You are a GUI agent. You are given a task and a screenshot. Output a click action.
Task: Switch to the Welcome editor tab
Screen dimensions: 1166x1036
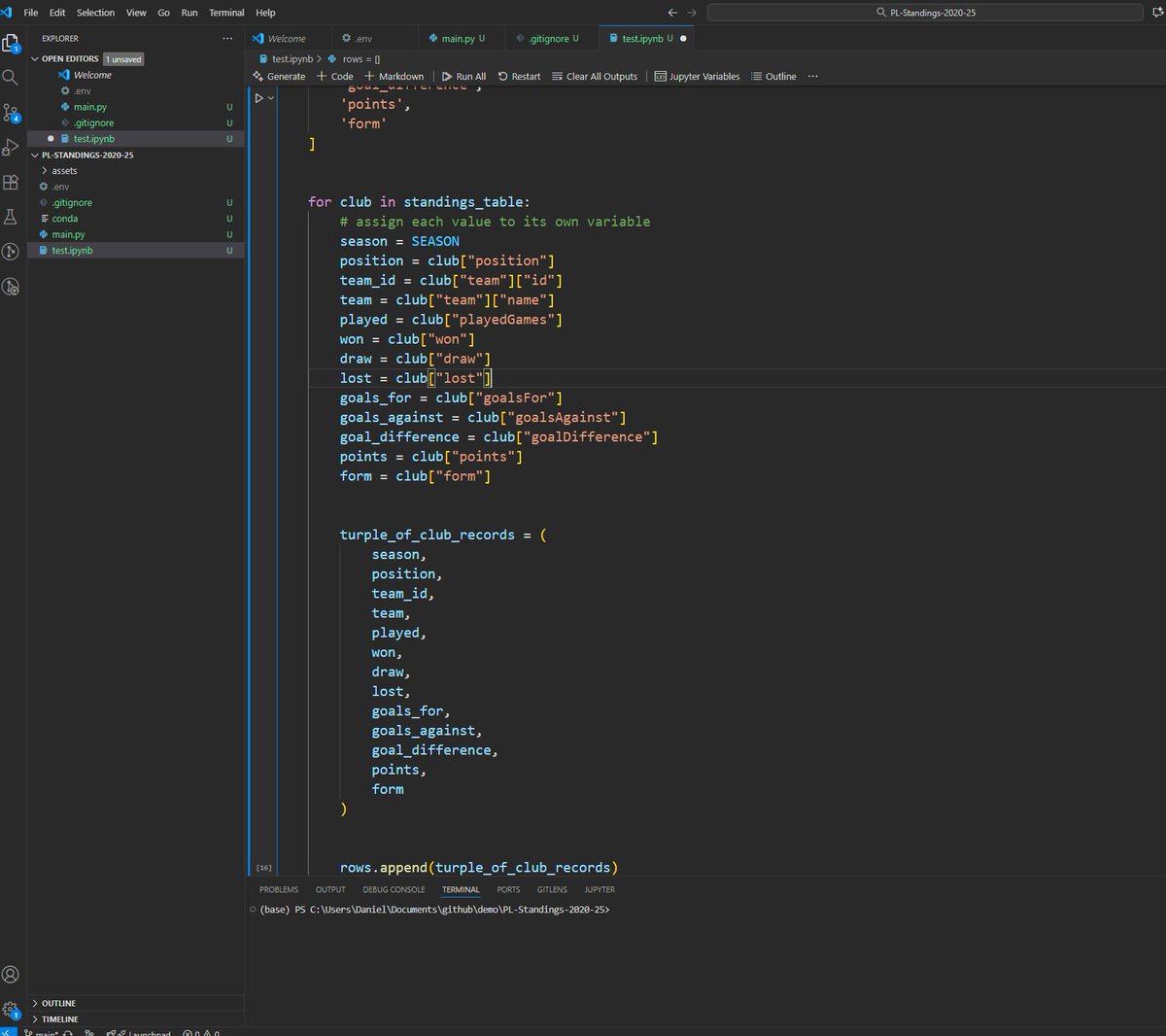(287, 39)
